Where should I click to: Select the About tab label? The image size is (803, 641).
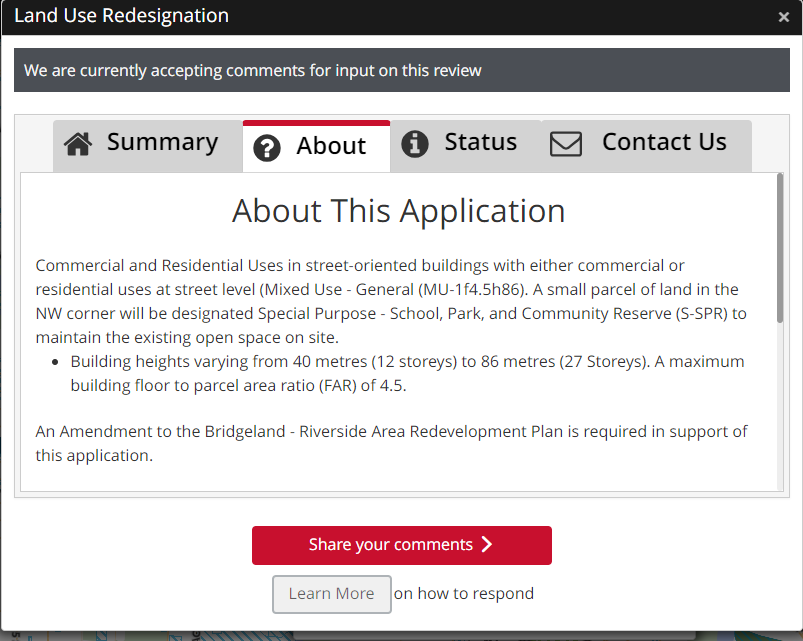[x=331, y=147]
